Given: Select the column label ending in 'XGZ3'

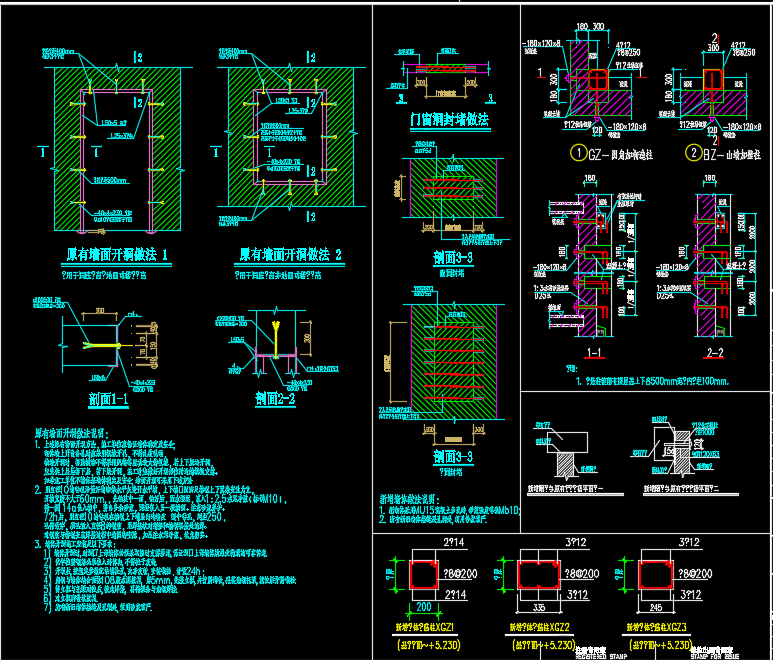Looking at the screenshot, I should pyautogui.click(x=657, y=627).
